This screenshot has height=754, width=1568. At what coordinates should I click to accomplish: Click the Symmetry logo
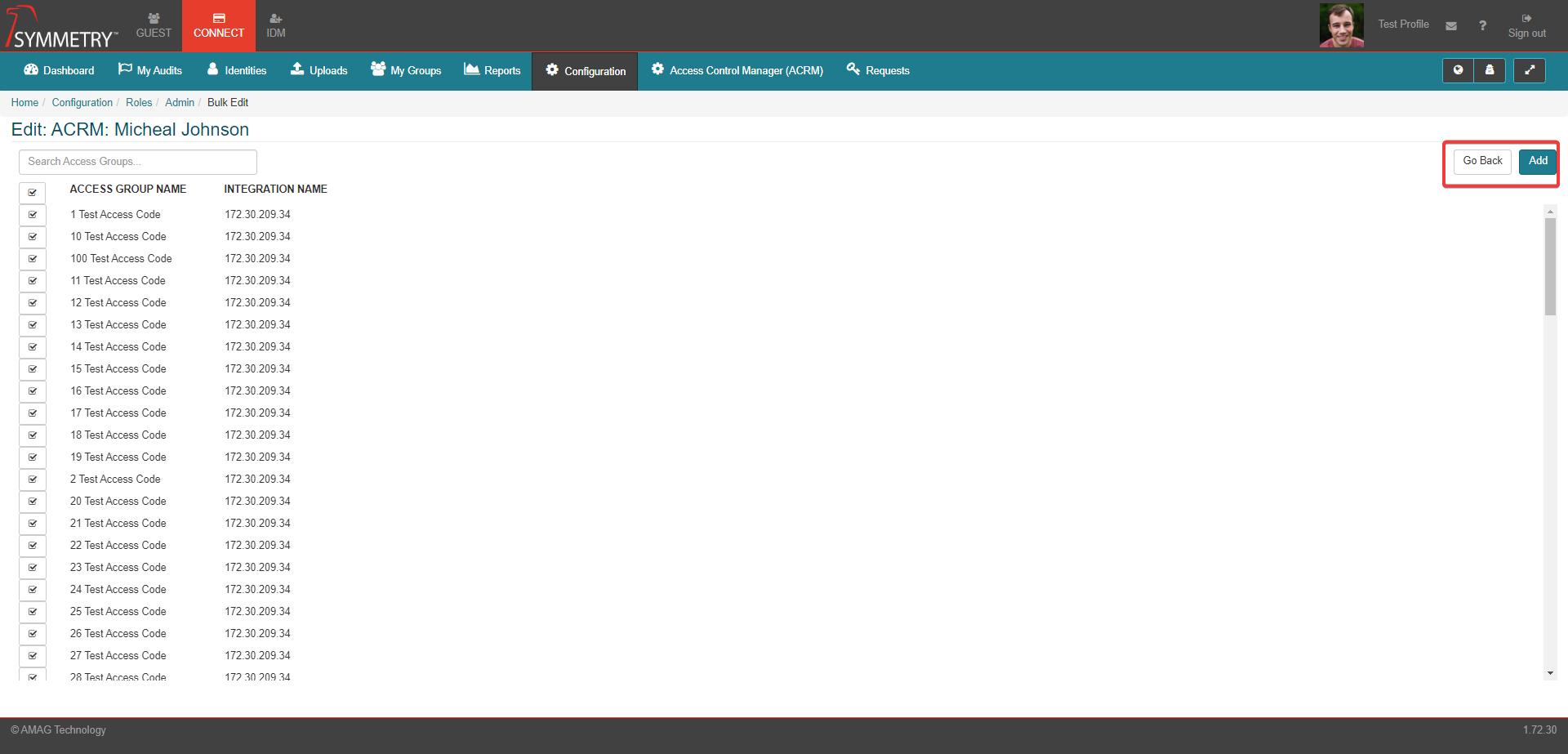pos(62,27)
